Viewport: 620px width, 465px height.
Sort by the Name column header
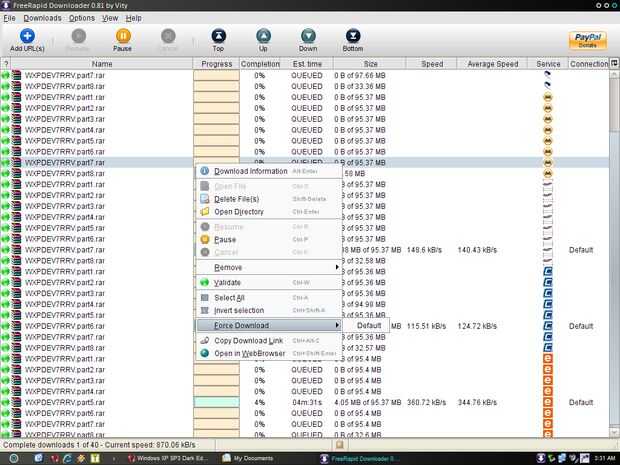tap(102, 64)
